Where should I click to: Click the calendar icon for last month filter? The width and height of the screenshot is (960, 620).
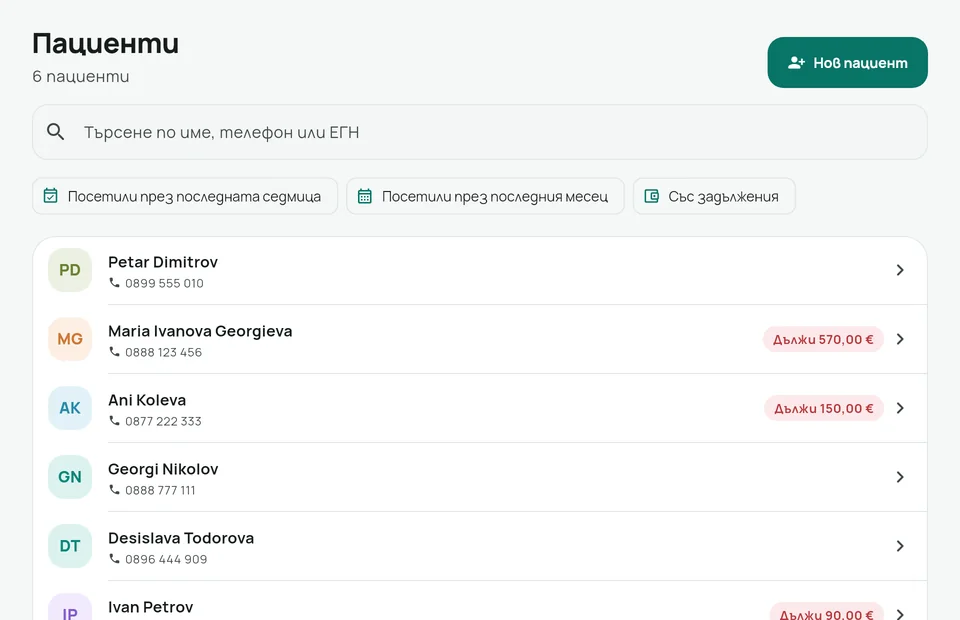(365, 196)
